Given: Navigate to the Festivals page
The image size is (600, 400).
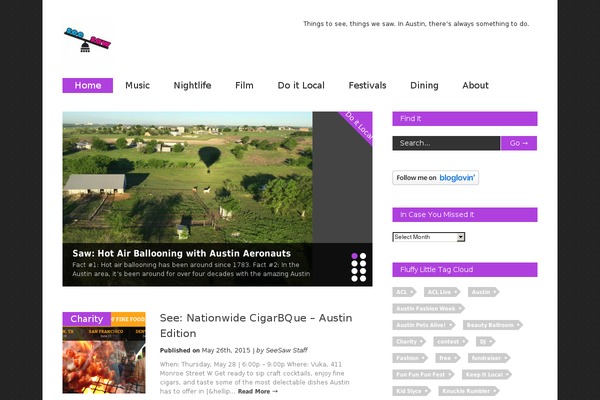Looking at the screenshot, I should (367, 85).
